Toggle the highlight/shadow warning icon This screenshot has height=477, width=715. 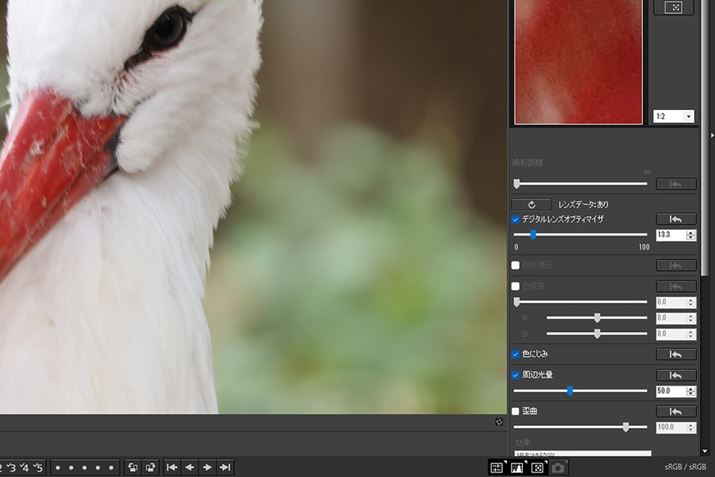[518, 468]
